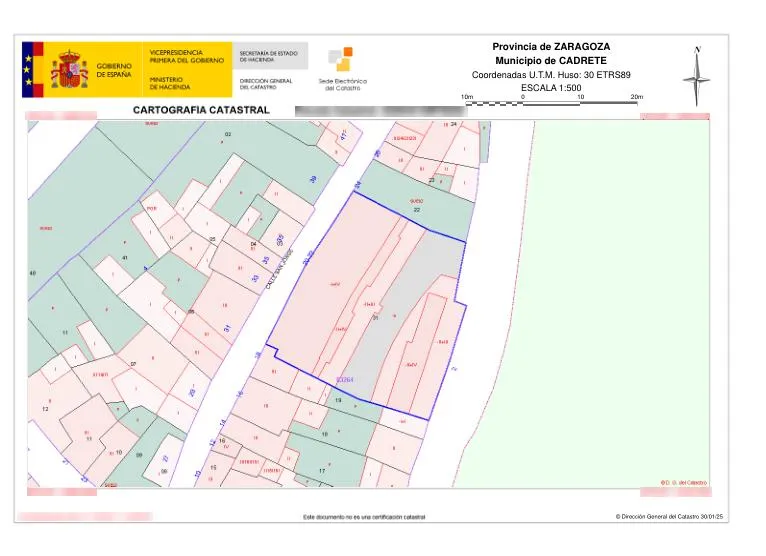Select 'MINISTERIO DE HACIENDA' text

point(170,83)
